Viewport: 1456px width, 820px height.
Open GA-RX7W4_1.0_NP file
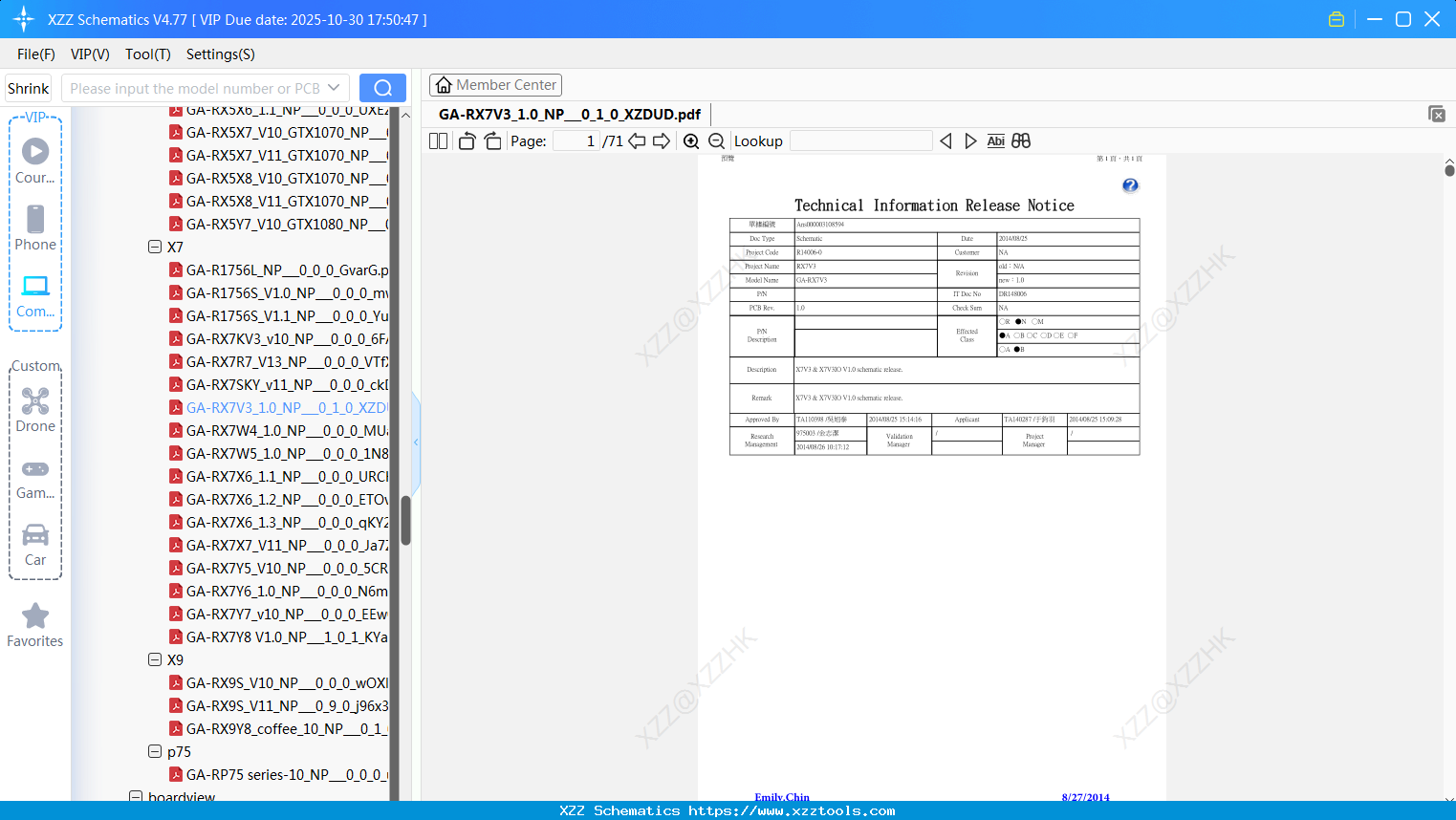pos(279,430)
